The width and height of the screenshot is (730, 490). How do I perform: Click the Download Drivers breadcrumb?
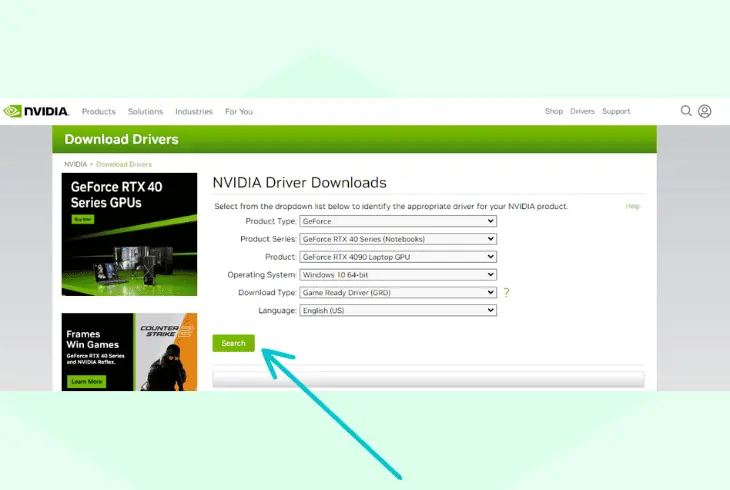pyautogui.click(x=124, y=164)
